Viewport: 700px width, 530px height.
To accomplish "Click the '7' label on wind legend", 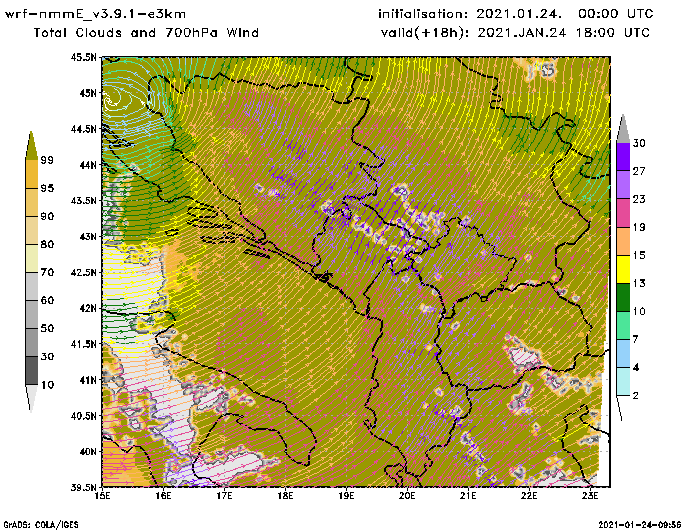I will pyautogui.click(x=636, y=339).
